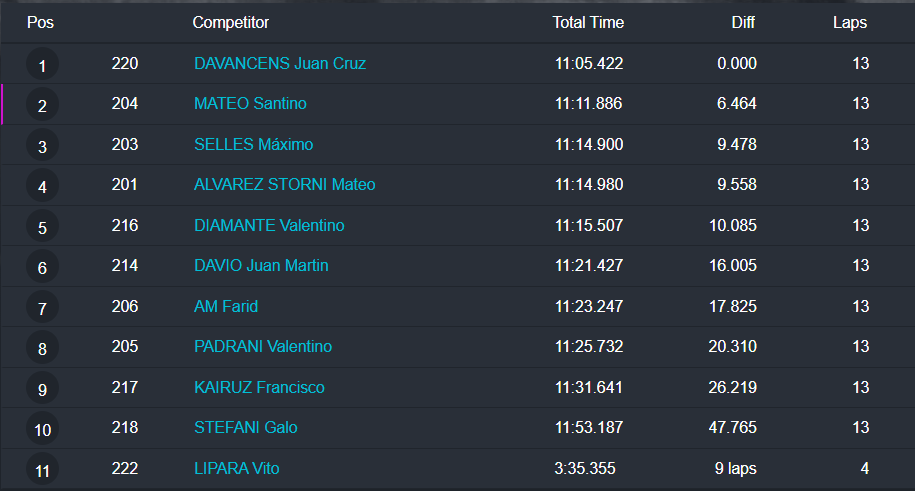Click position 7 circle badge
Image resolution: width=915 pixels, height=491 pixels.
point(42,309)
